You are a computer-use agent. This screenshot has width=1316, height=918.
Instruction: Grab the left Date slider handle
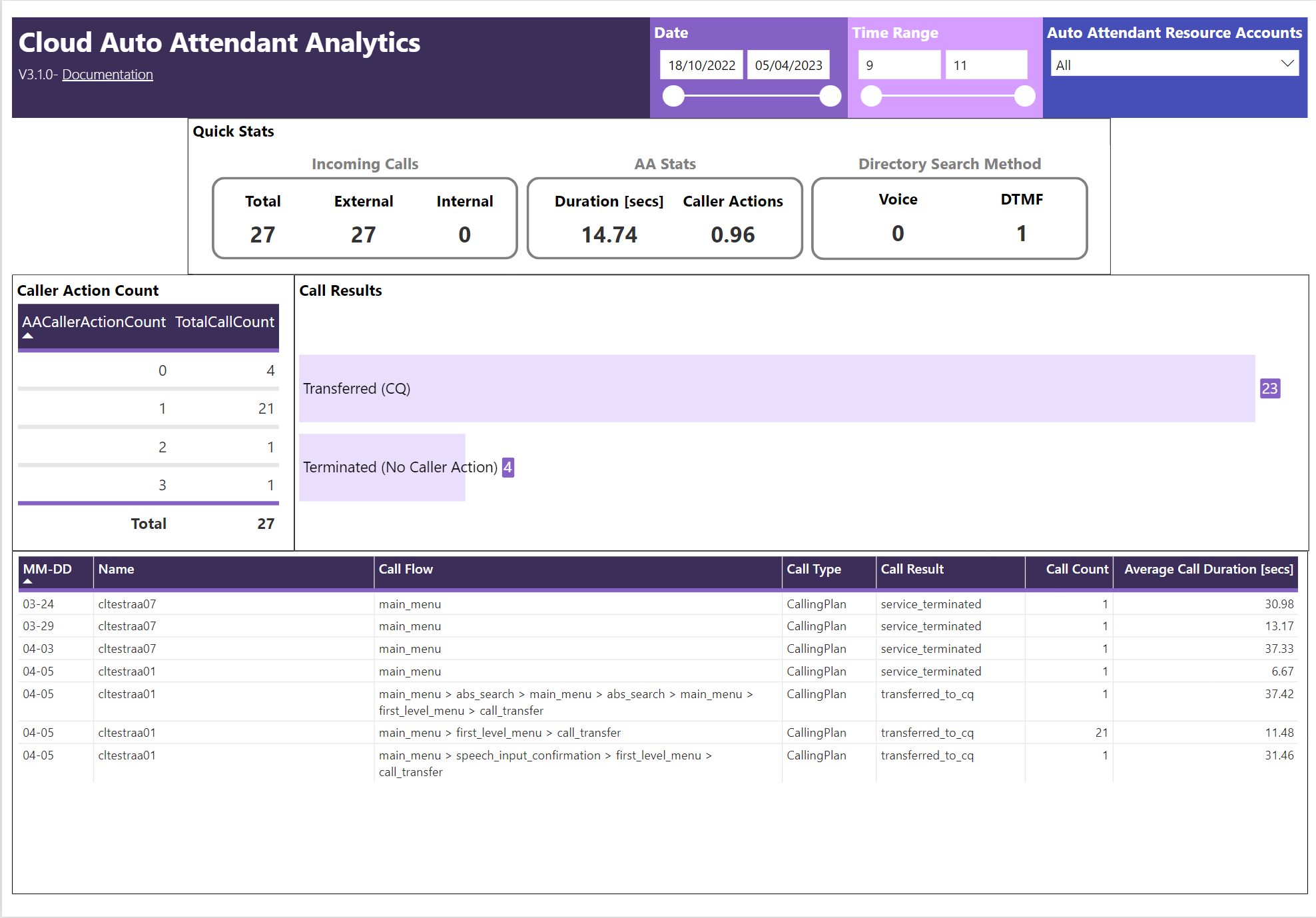(674, 96)
